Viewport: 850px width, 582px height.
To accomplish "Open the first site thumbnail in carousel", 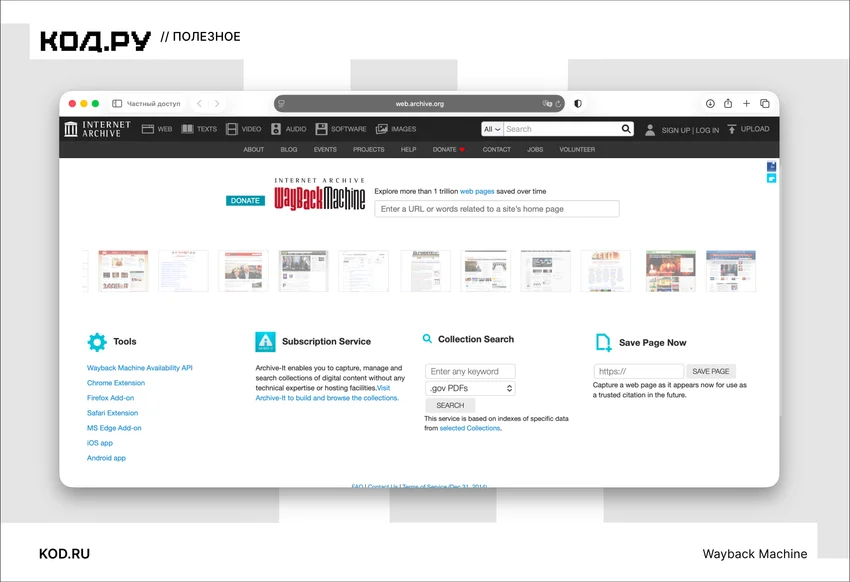I will tap(123, 271).
